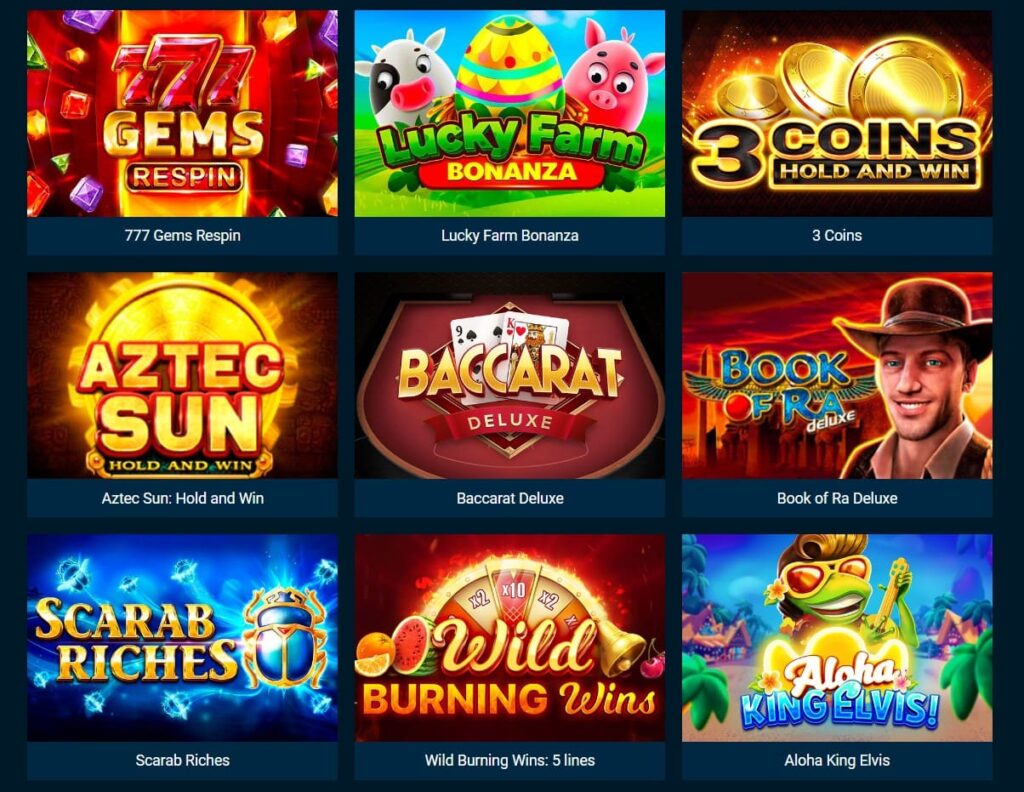
Task: Launch the Wild Burning Wins thumbnail
Action: click(x=509, y=638)
